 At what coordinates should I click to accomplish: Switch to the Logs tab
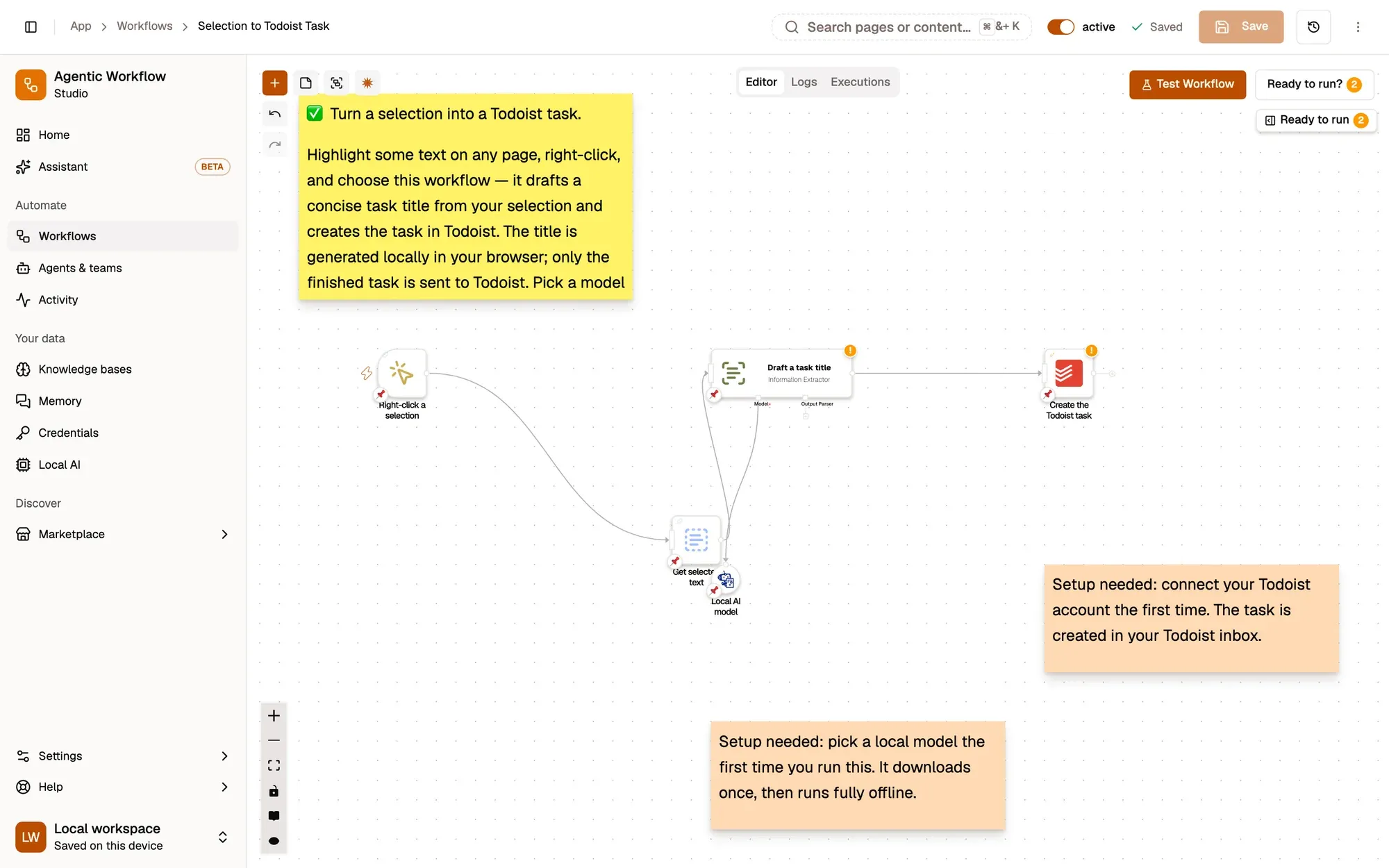click(x=804, y=82)
